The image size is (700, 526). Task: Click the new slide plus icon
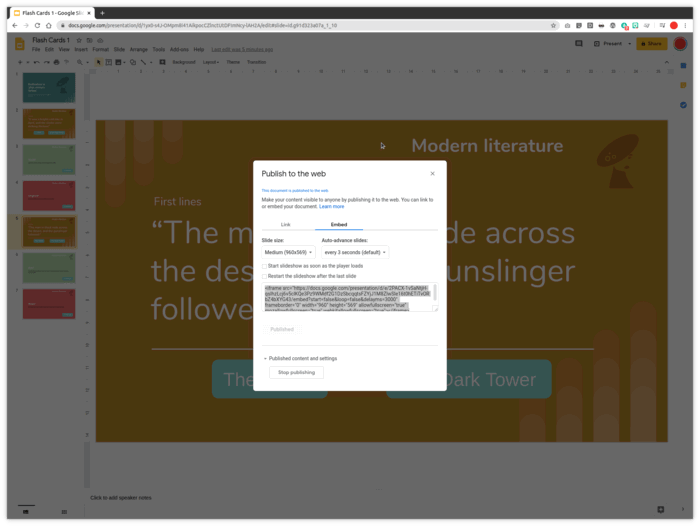pyautogui.click(x=20, y=63)
